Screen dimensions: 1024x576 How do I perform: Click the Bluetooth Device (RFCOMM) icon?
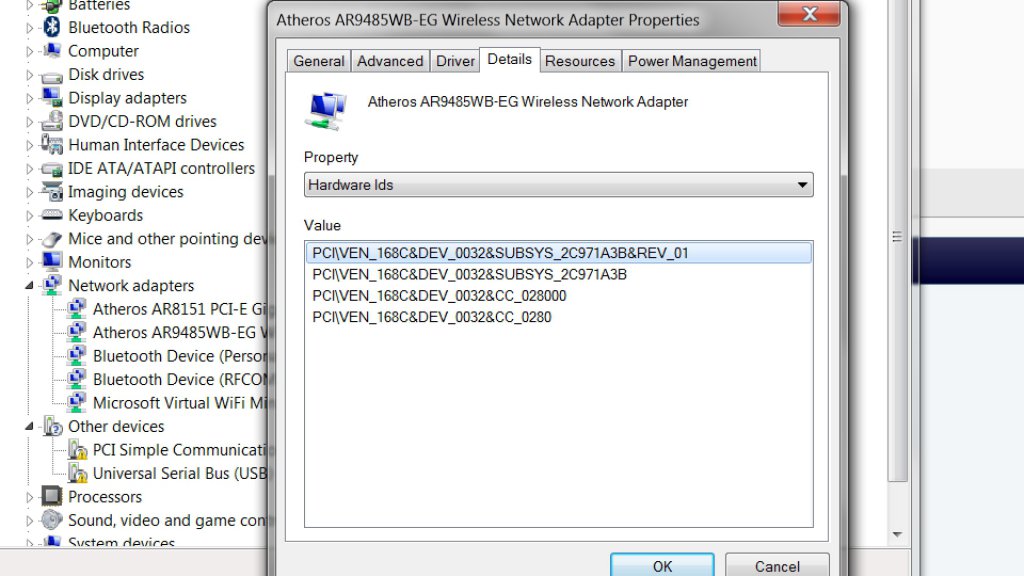[x=76, y=379]
